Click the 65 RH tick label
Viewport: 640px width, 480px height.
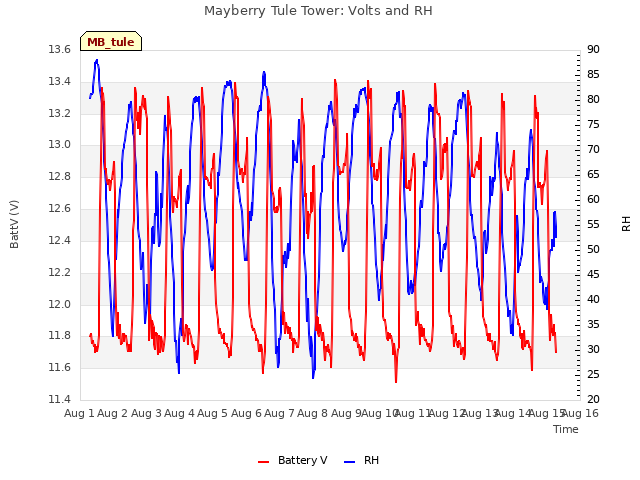593,175
